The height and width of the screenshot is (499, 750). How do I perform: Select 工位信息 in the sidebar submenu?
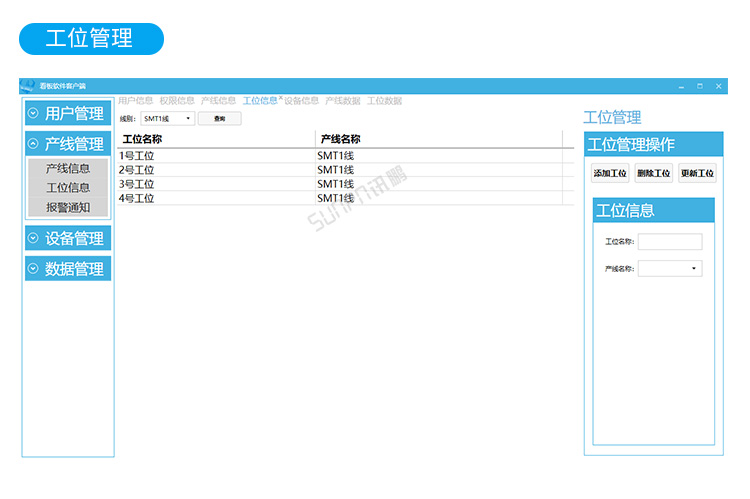pyautogui.click(x=68, y=188)
